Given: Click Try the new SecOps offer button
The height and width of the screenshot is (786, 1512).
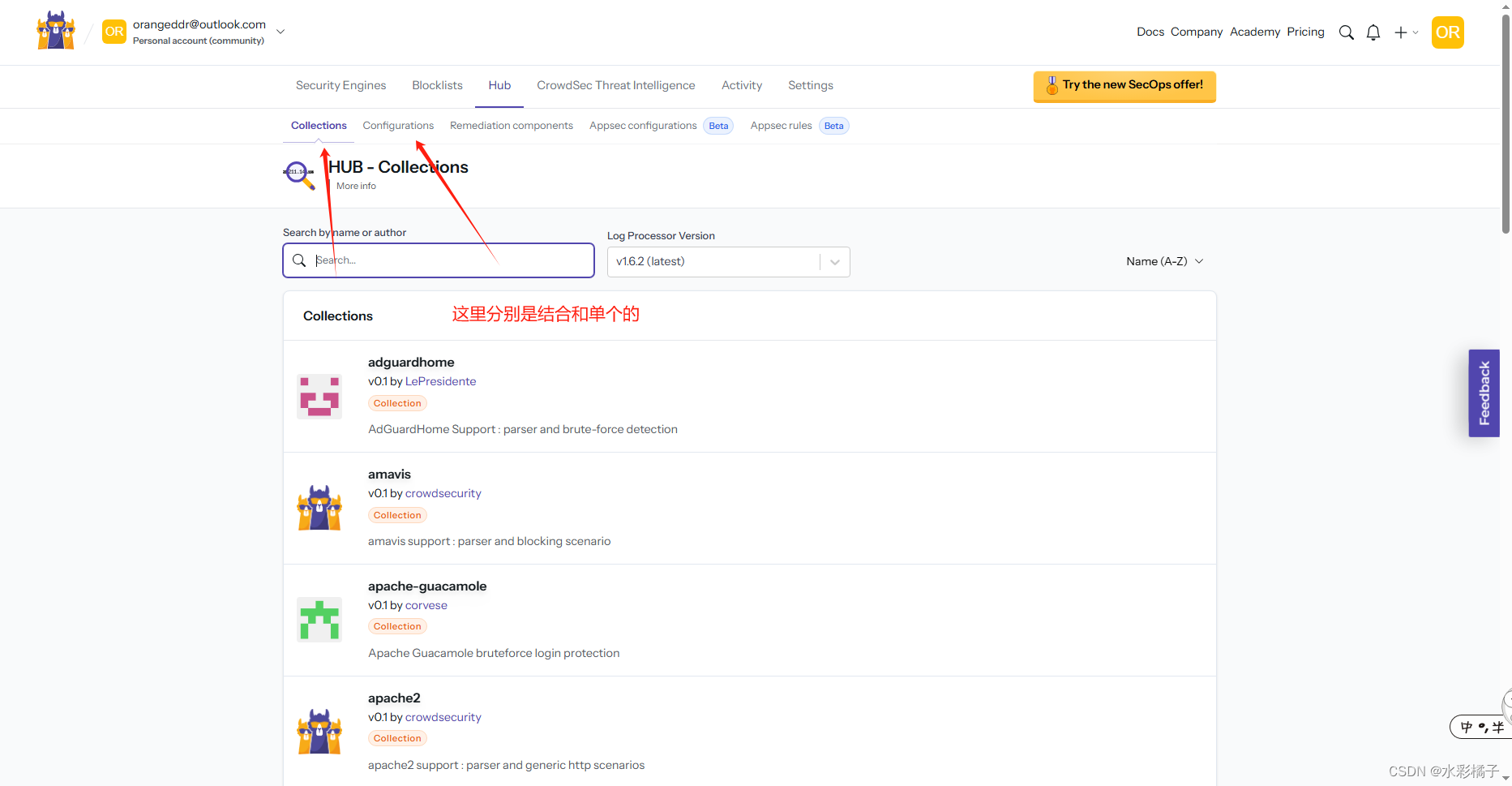Looking at the screenshot, I should coord(1124,86).
